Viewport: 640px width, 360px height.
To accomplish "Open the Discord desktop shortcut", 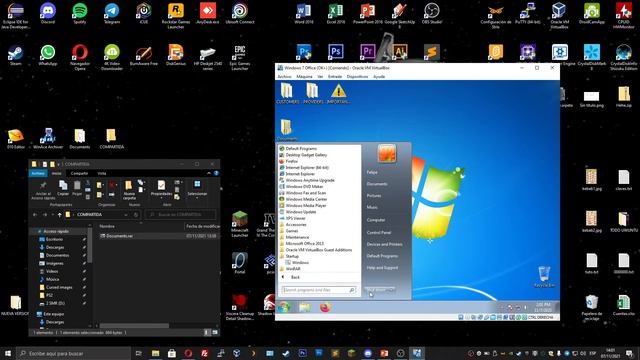I will point(48,13).
